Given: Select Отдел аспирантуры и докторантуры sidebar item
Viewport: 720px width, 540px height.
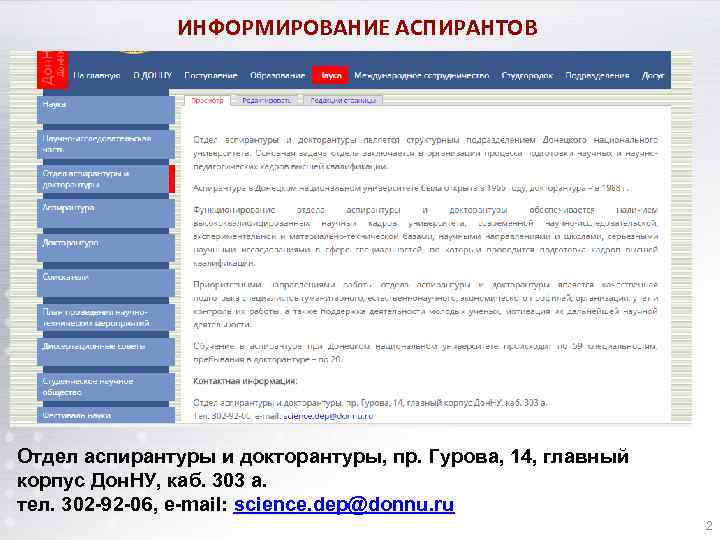Looking at the screenshot, I should 106,179.
